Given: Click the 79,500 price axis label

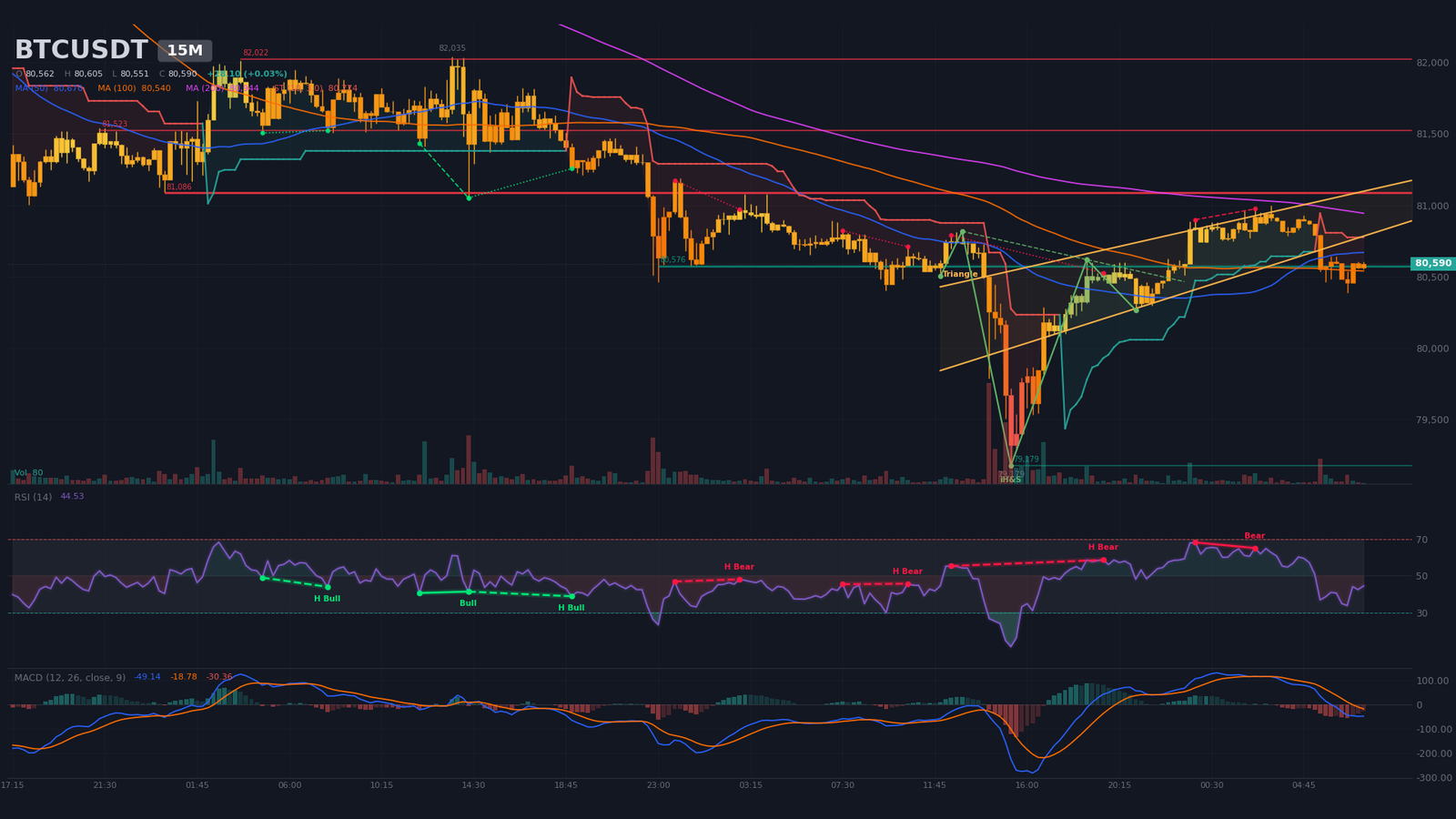Looking at the screenshot, I should [1432, 420].
